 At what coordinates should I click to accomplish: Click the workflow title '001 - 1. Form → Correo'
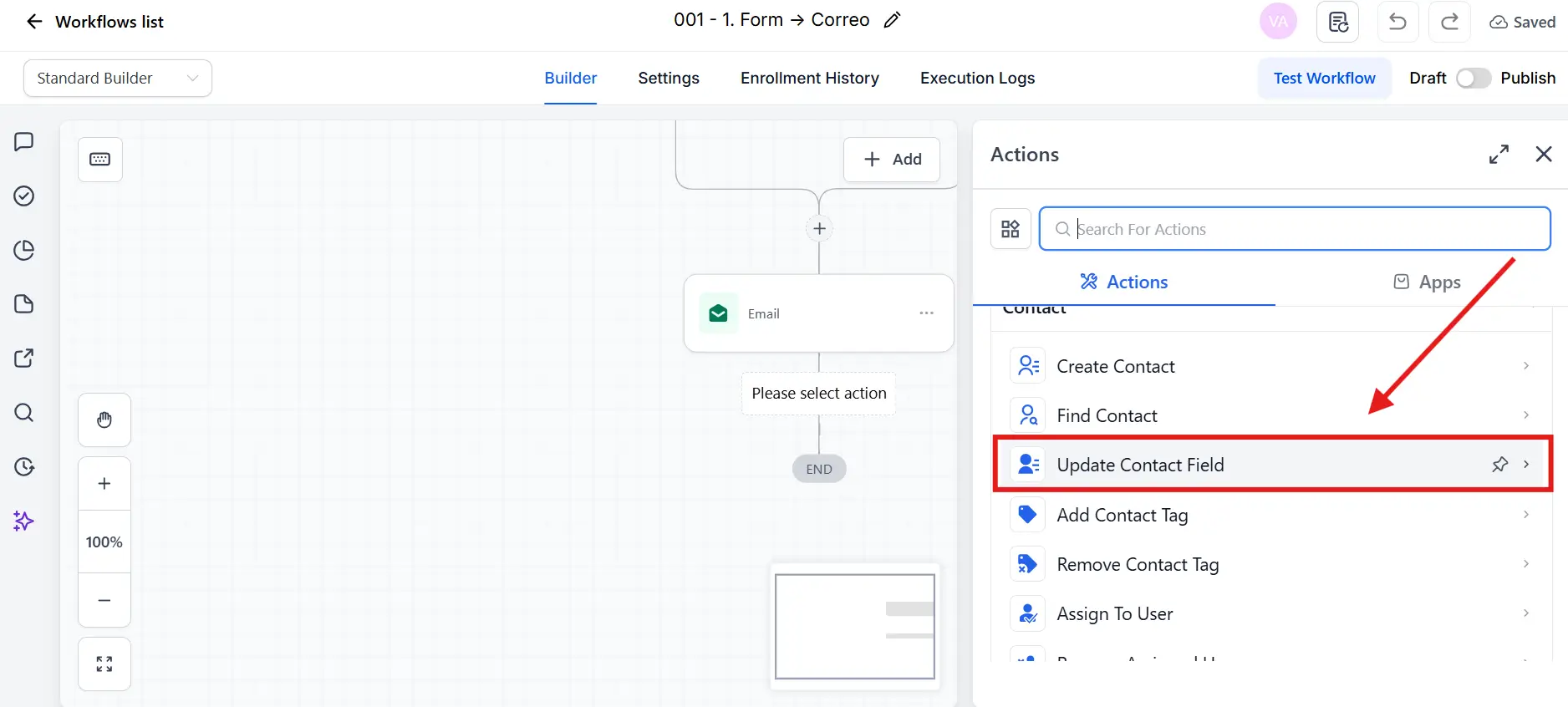click(x=771, y=20)
